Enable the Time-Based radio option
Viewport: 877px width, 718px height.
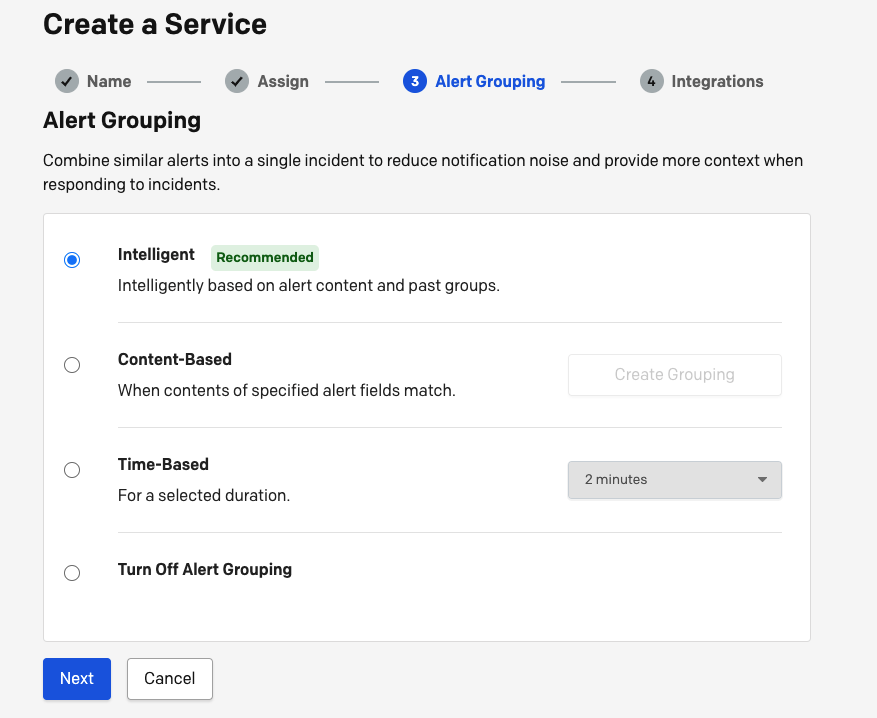click(x=72, y=470)
